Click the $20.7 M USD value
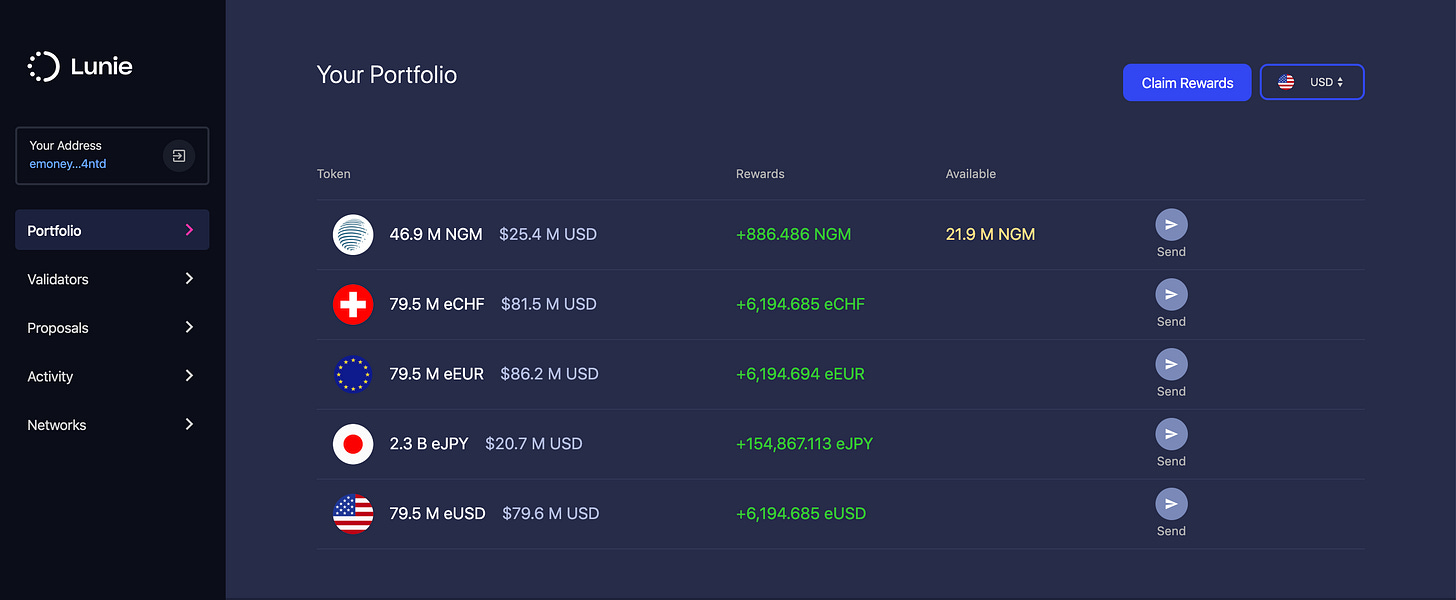Image resolution: width=1456 pixels, height=600 pixels. coord(534,444)
